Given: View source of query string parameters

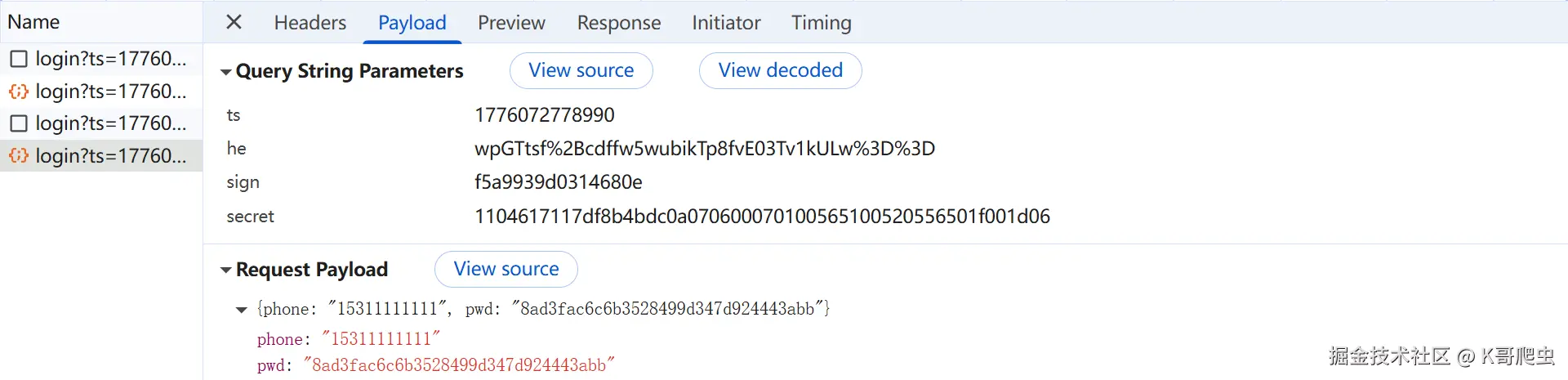Looking at the screenshot, I should [x=581, y=70].
